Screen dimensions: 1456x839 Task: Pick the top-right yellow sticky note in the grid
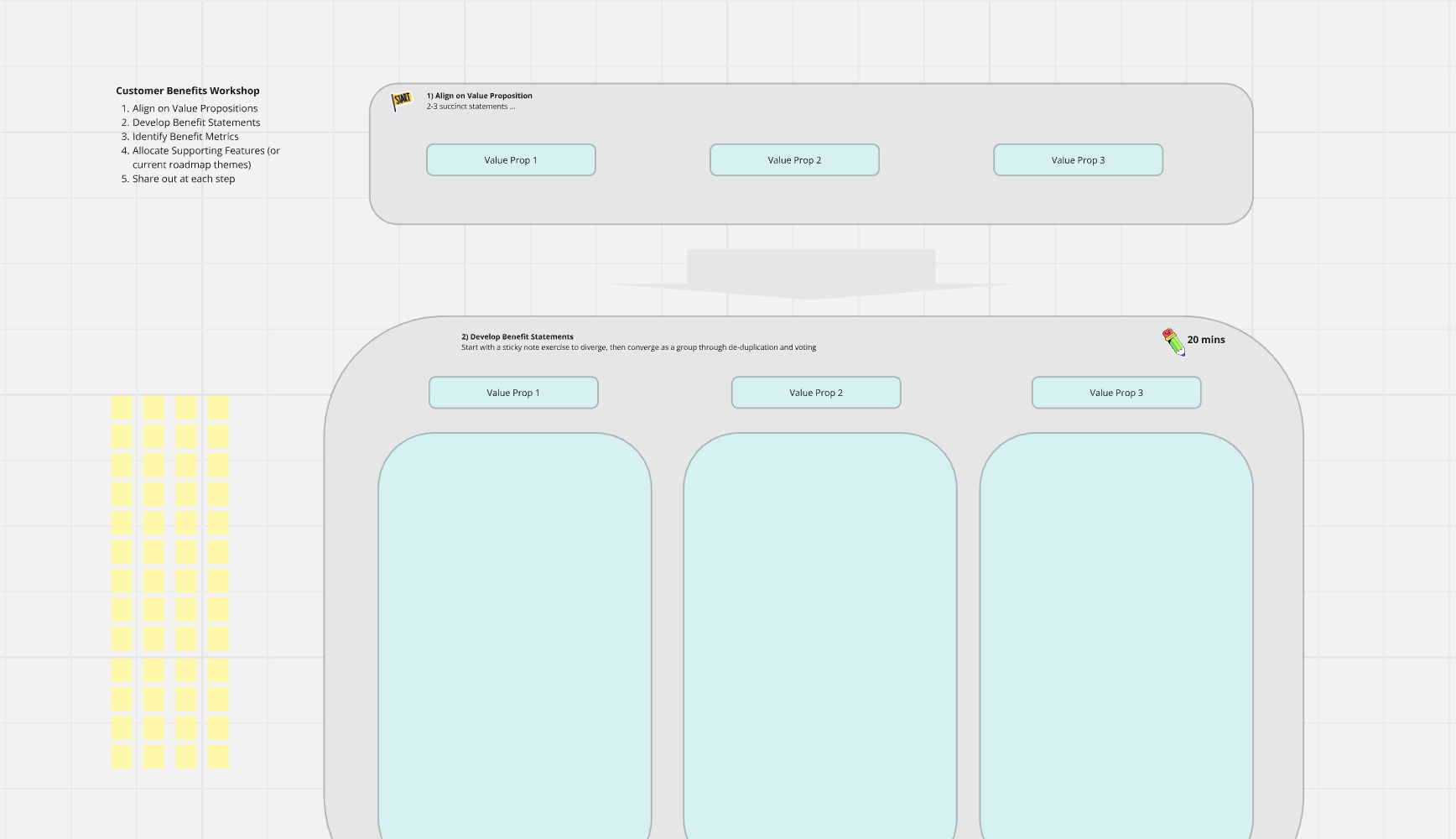click(219, 408)
